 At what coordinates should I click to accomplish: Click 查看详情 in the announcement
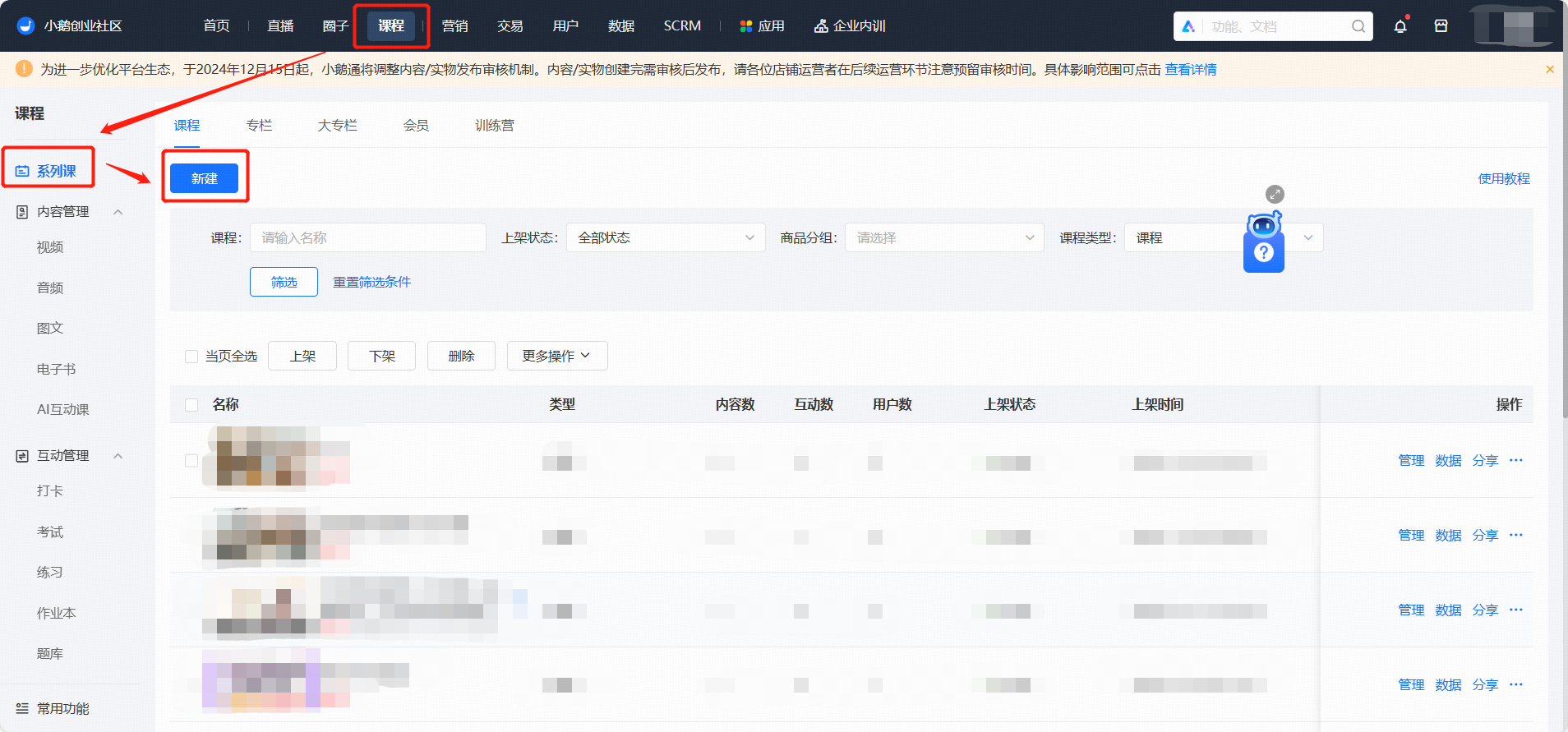click(1191, 70)
